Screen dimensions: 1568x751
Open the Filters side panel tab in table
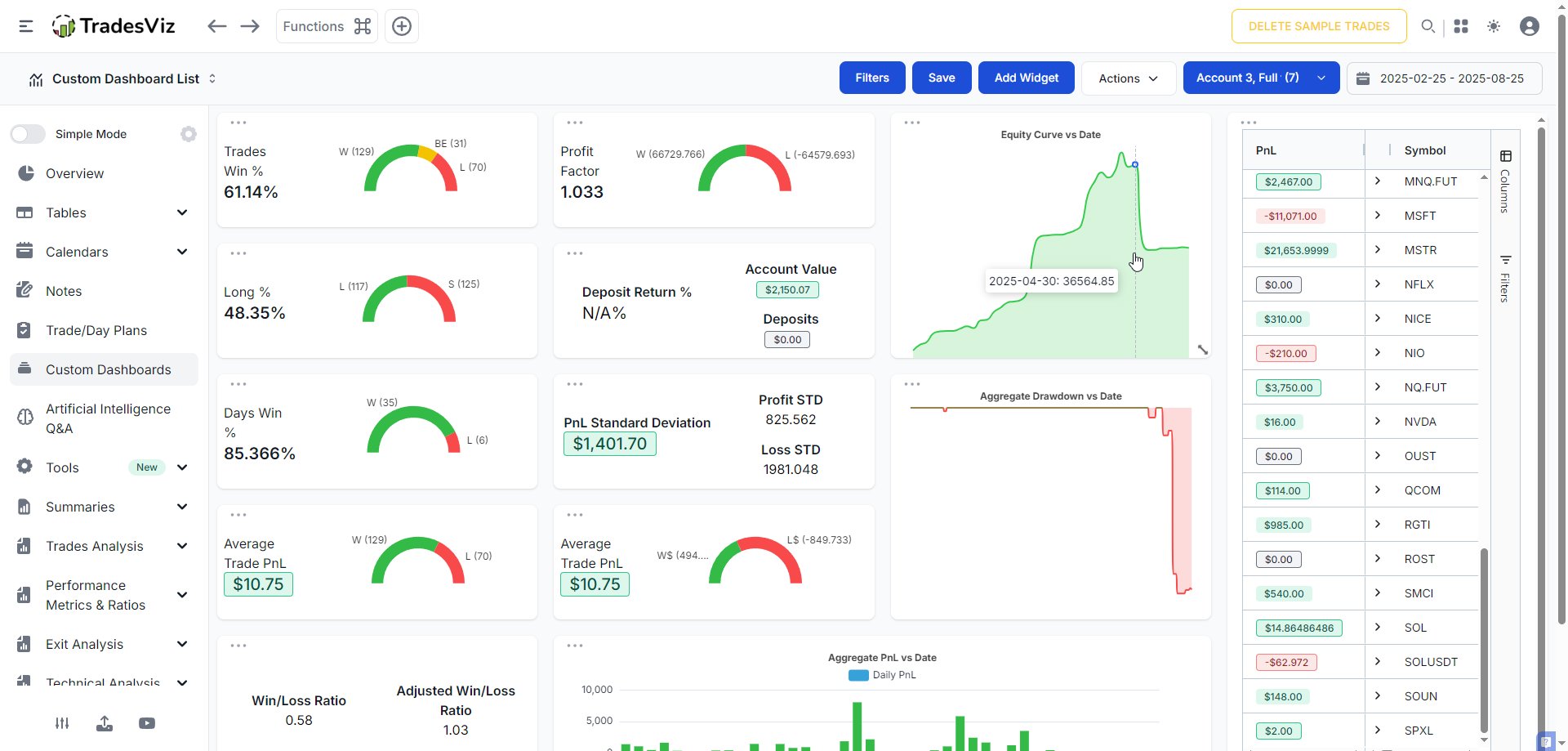coord(1505,279)
